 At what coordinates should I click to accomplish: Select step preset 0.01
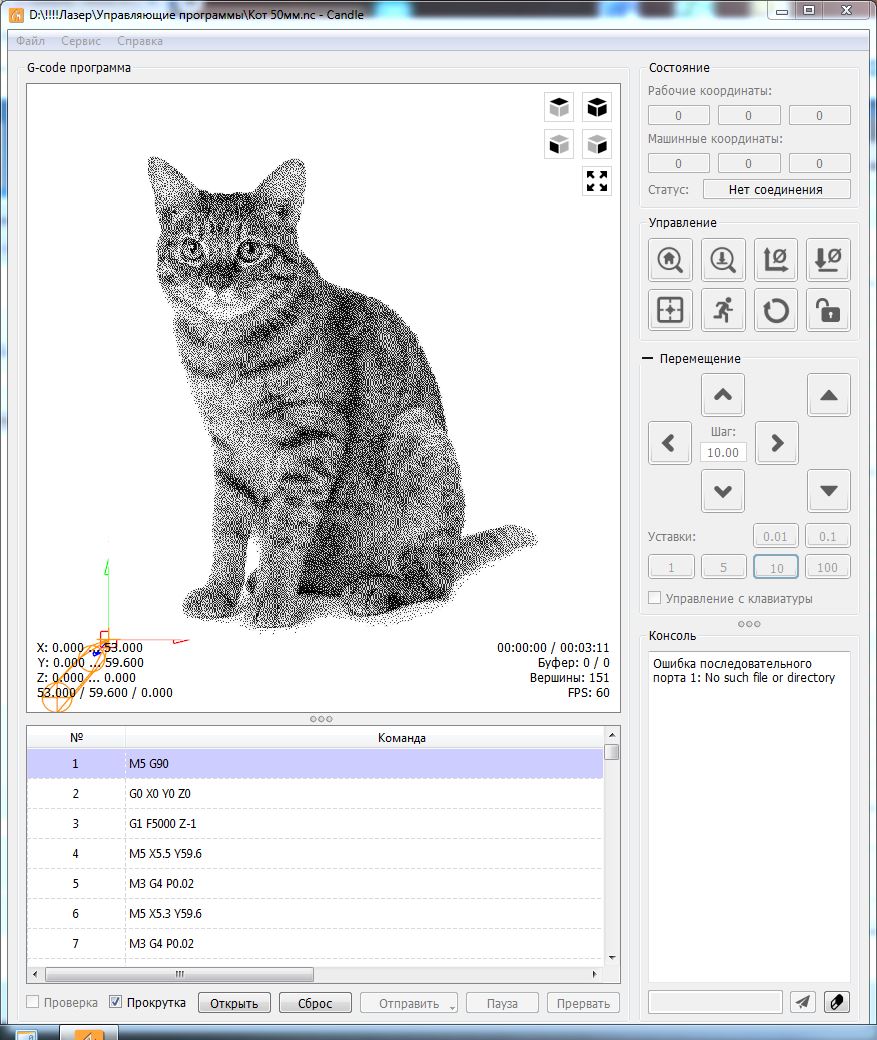(776, 536)
